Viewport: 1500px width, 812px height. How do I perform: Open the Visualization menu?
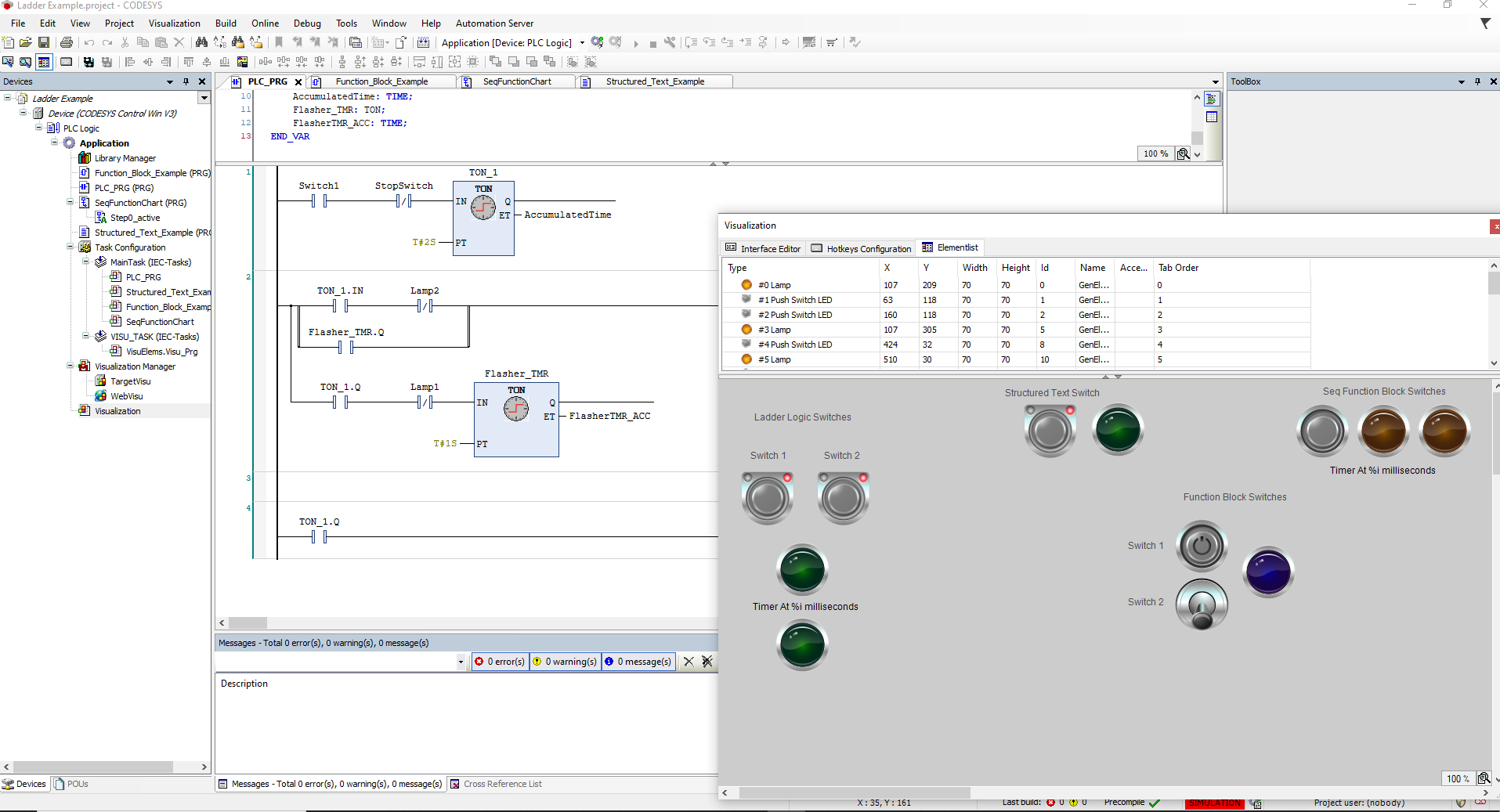click(x=175, y=23)
